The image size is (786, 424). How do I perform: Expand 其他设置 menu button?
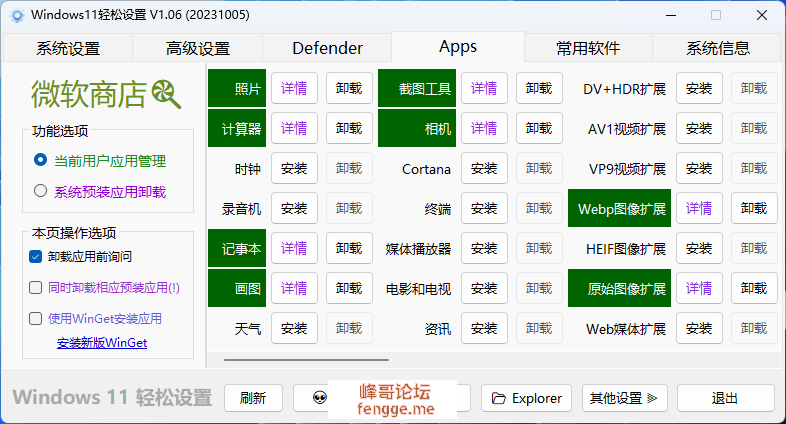tap(625, 398)
